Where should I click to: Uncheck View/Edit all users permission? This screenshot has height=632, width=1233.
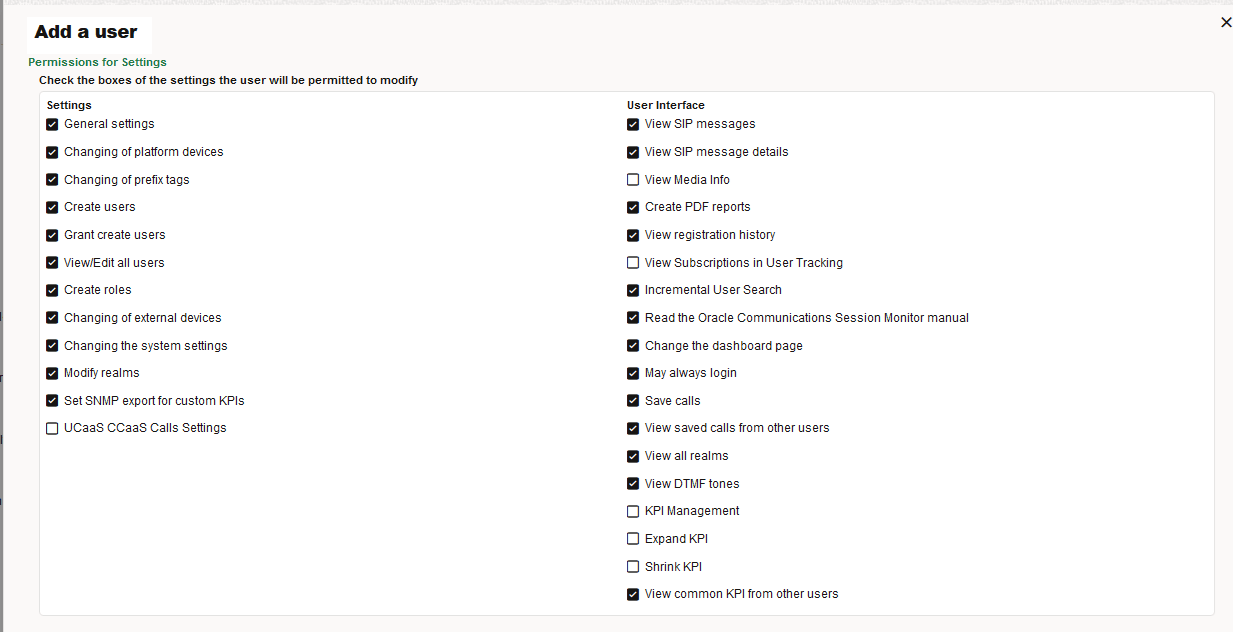point(52,262)
